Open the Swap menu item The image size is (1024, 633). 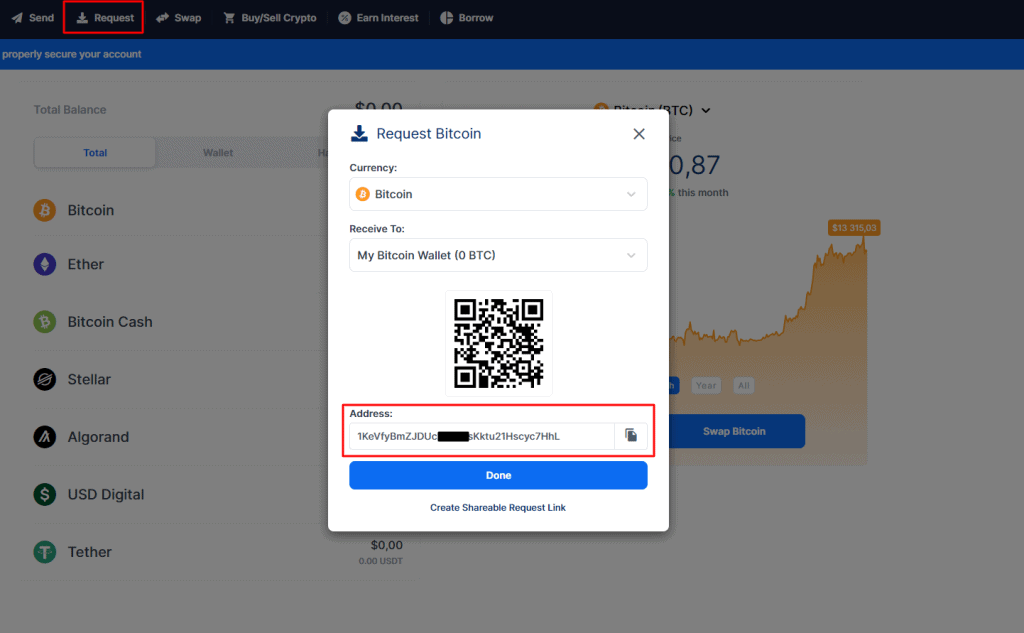[x=179, y=18]
